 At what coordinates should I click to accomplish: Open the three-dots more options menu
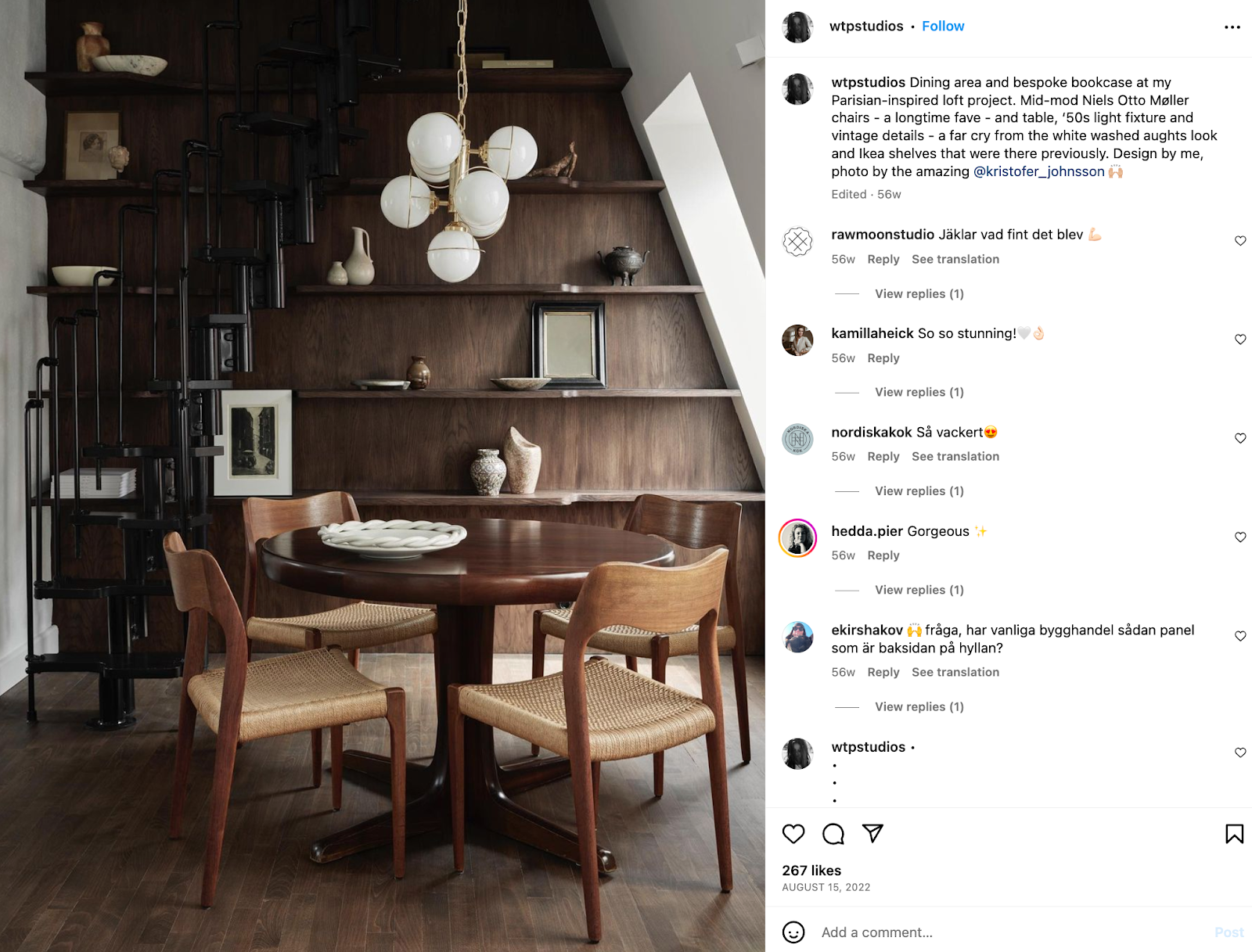(x=1232, y=27)
